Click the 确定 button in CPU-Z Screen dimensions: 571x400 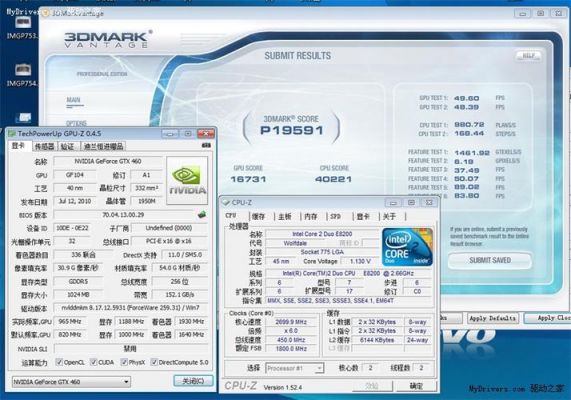(x=417, y=386)
